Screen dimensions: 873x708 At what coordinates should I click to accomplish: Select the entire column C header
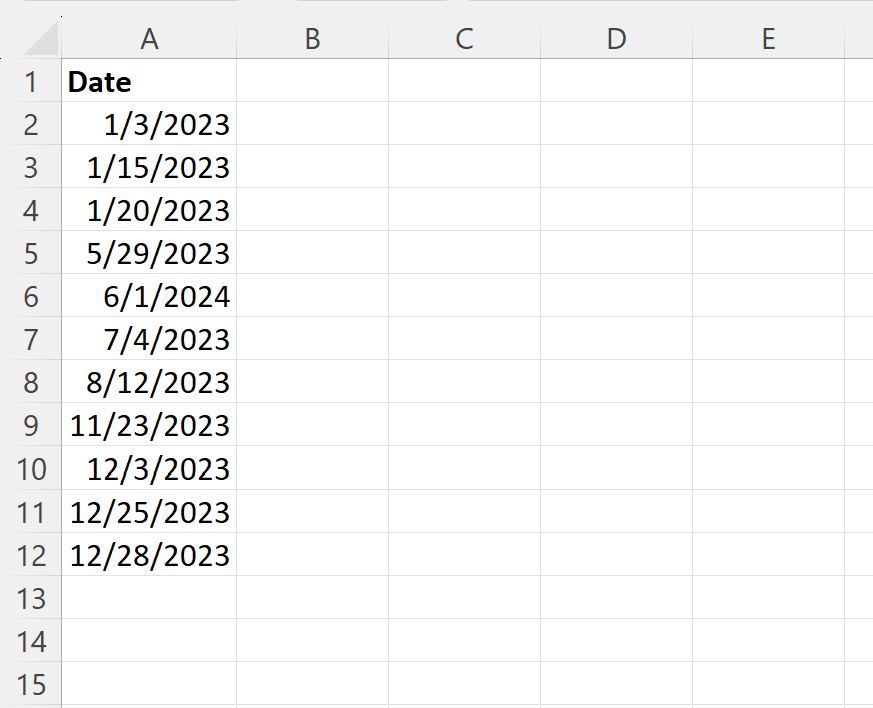point(463,39)
